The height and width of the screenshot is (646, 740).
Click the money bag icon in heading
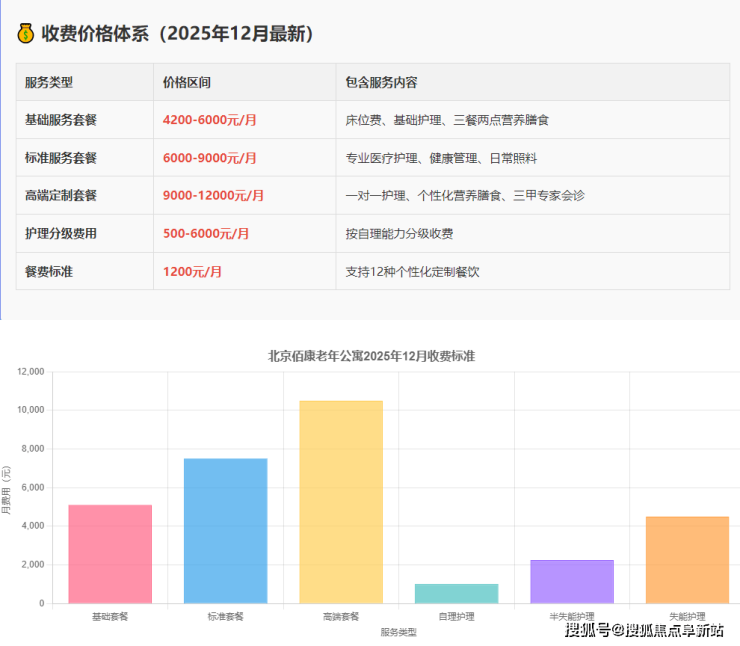(x=26, y=34)
